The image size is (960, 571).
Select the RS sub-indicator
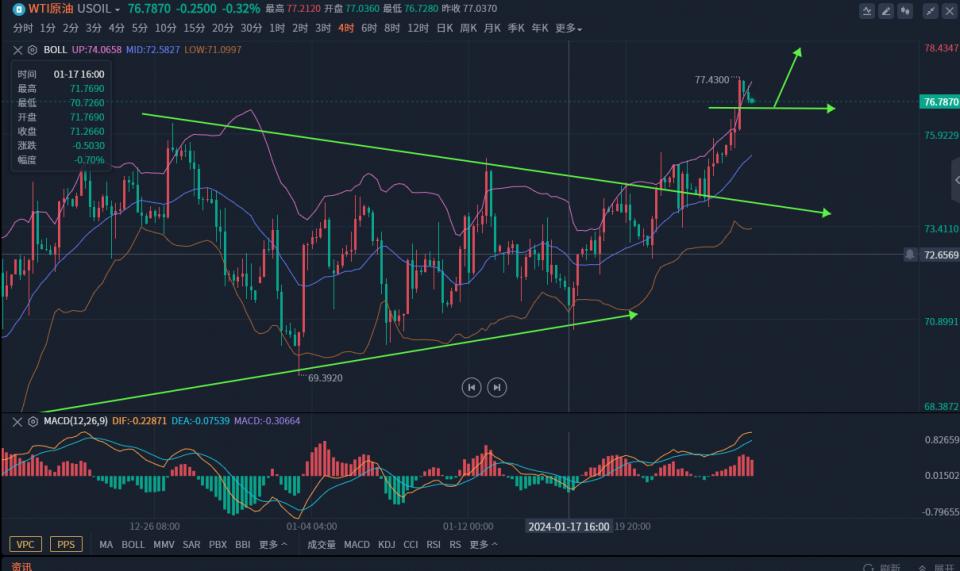(x=455, y=544)
